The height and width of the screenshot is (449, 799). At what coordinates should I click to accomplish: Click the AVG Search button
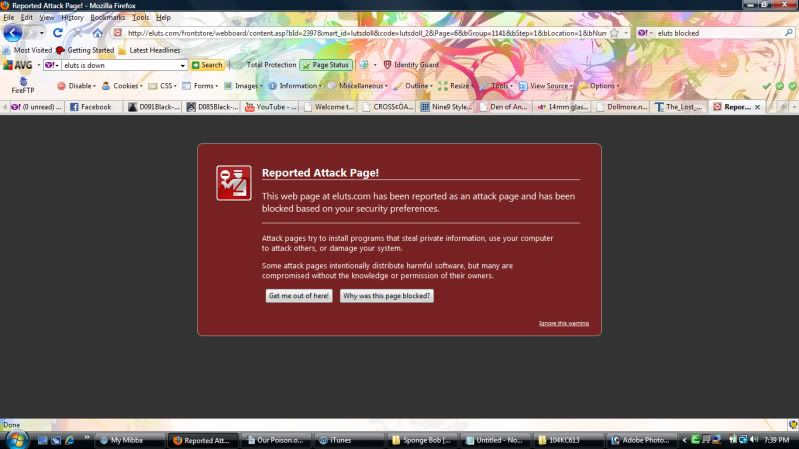(207, 65)
